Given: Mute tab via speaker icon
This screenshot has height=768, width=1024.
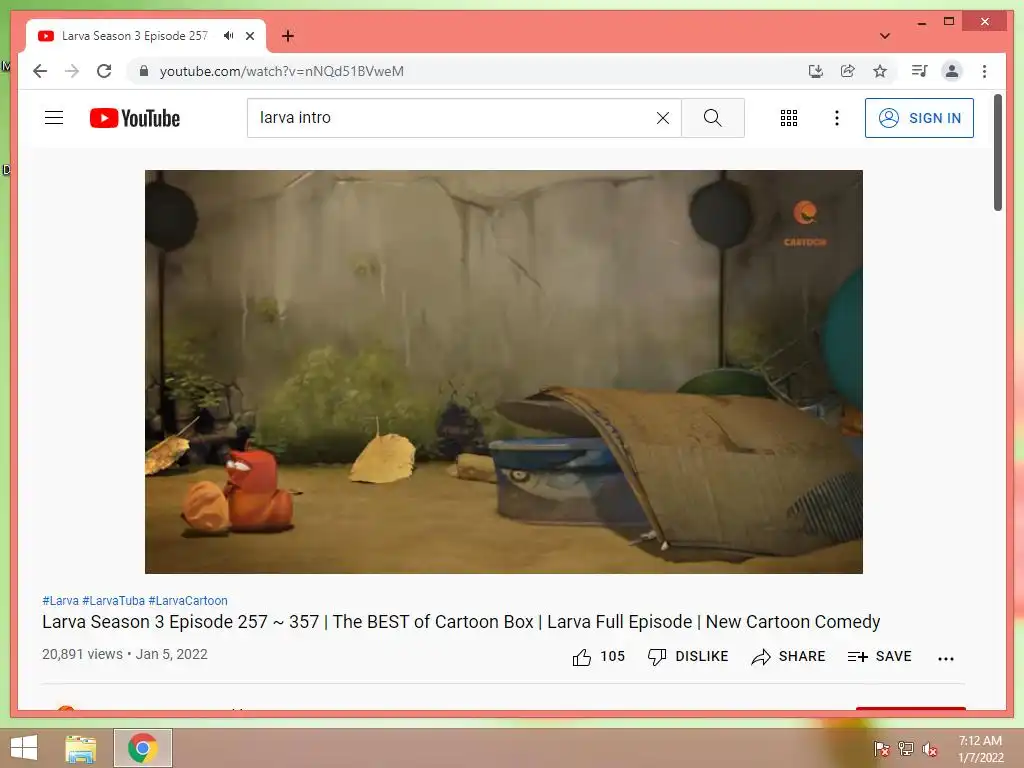Looking at the screenshot, I should point(228,36).
